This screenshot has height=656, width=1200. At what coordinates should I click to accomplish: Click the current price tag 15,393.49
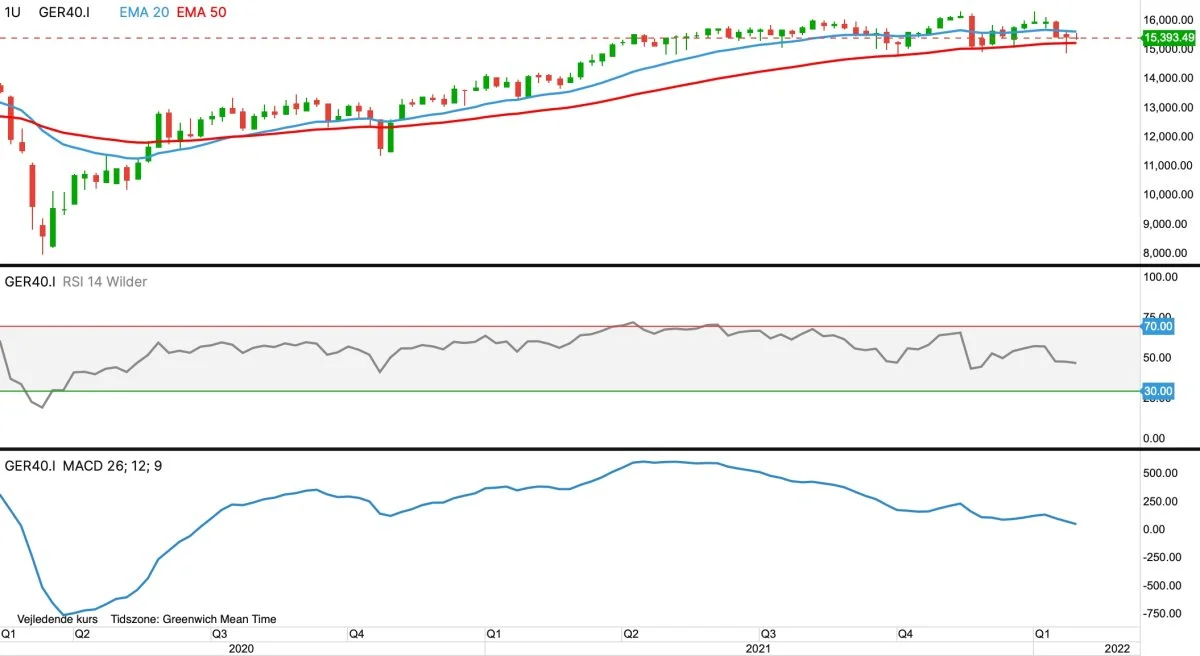[x=1169, y=38]
